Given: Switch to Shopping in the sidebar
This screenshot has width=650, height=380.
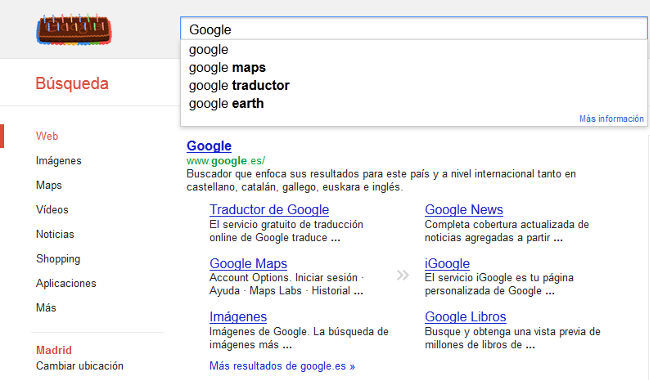Looking at the screenshot, I should pyautogui.click(x=58, y=259).
